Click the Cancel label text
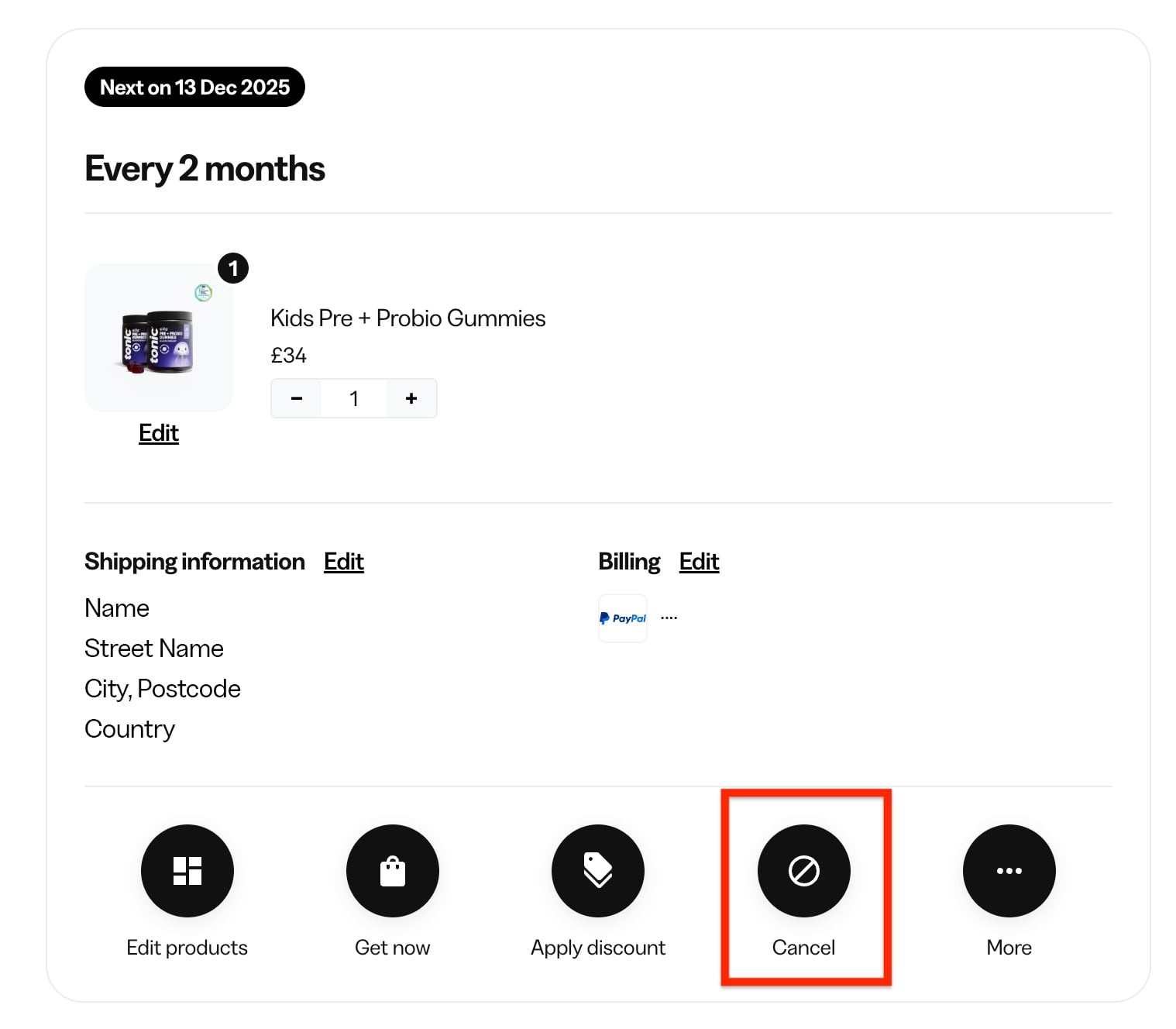The image size is (1176, 1029). tap(803, 948)
